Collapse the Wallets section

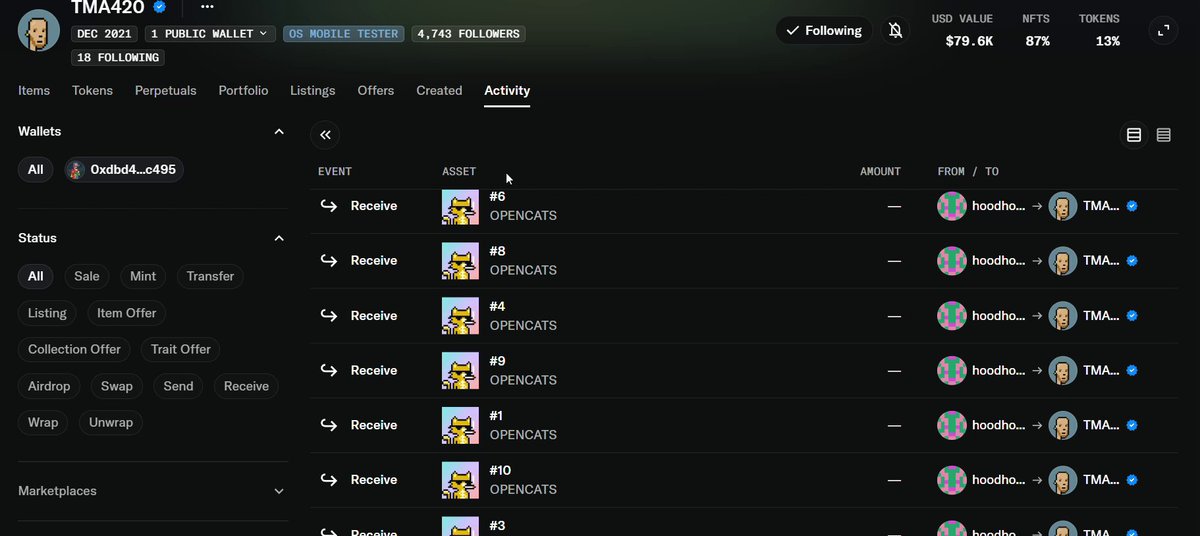(x=279, y=132)
